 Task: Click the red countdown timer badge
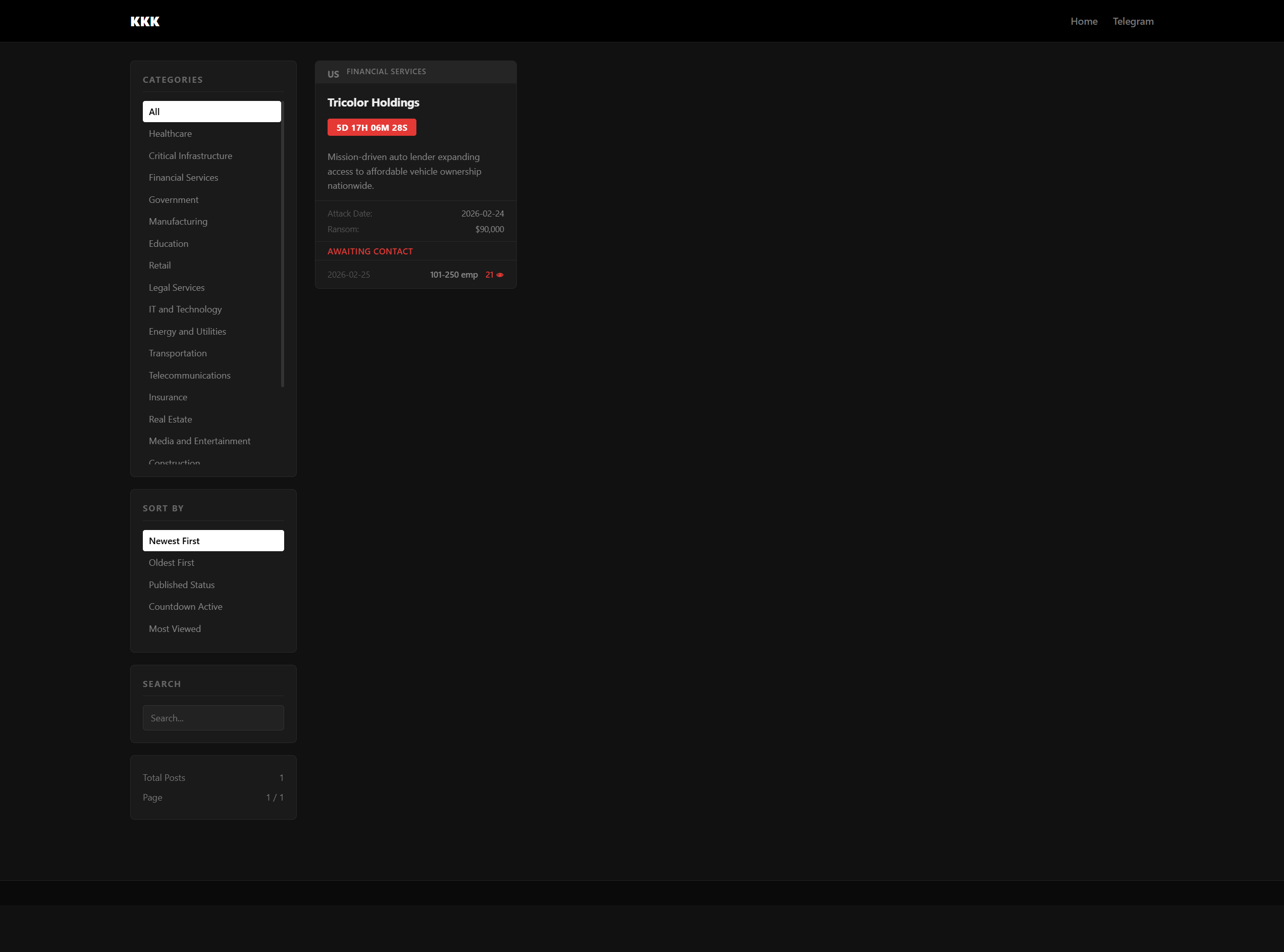[371, 127]
